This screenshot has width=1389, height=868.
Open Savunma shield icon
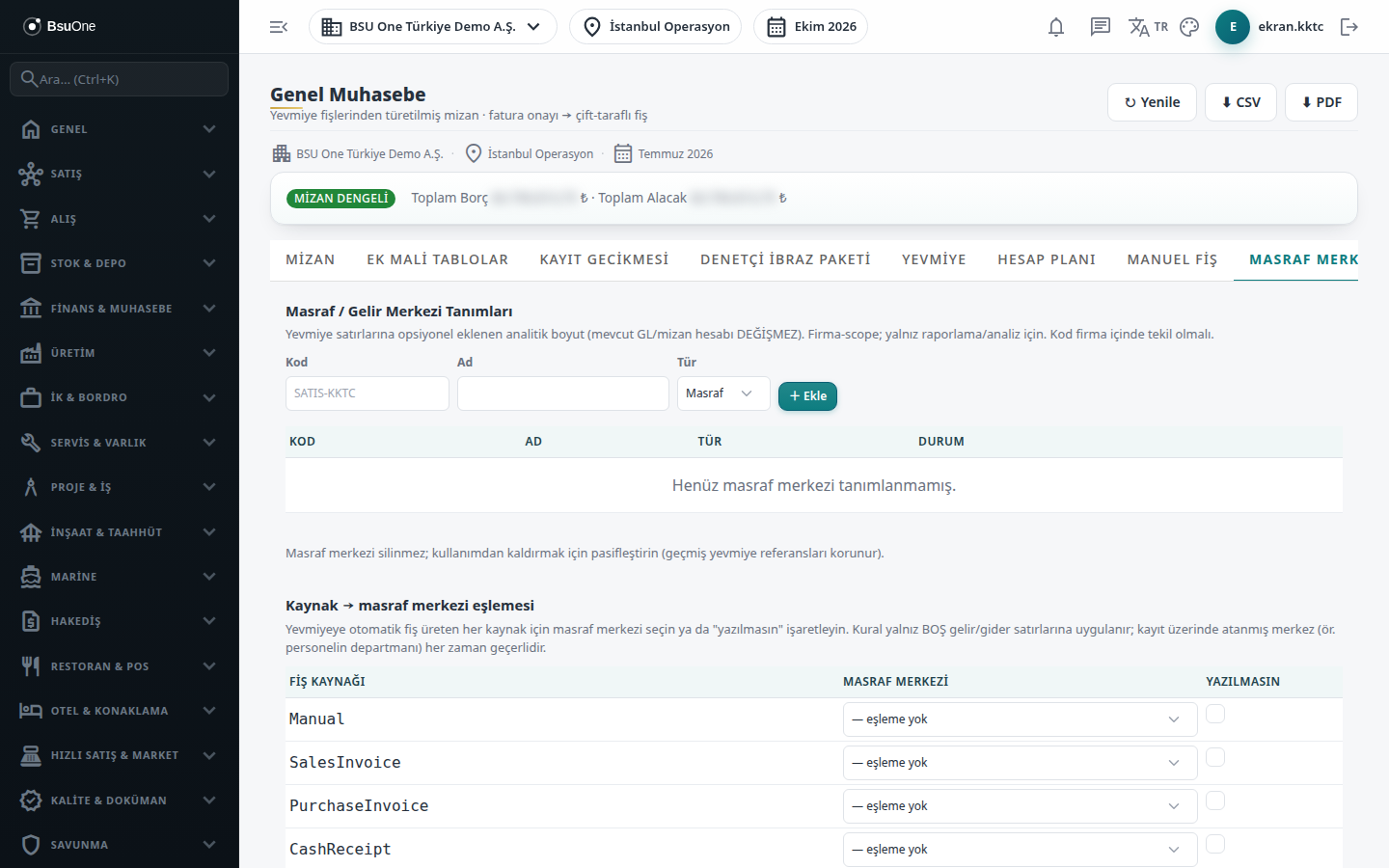click(31, 845)
